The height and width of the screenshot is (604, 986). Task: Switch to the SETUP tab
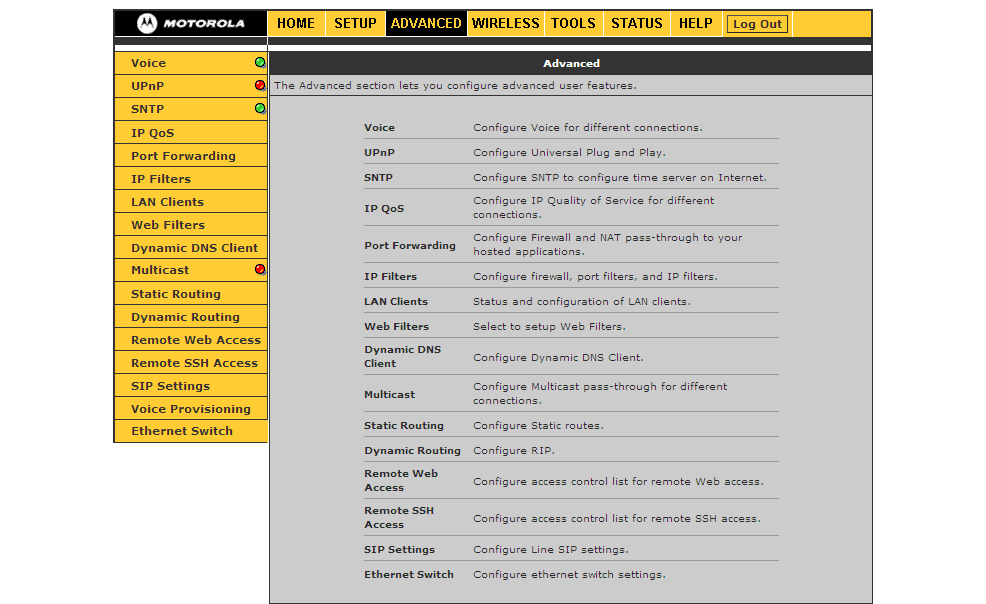tap(355, 24)
